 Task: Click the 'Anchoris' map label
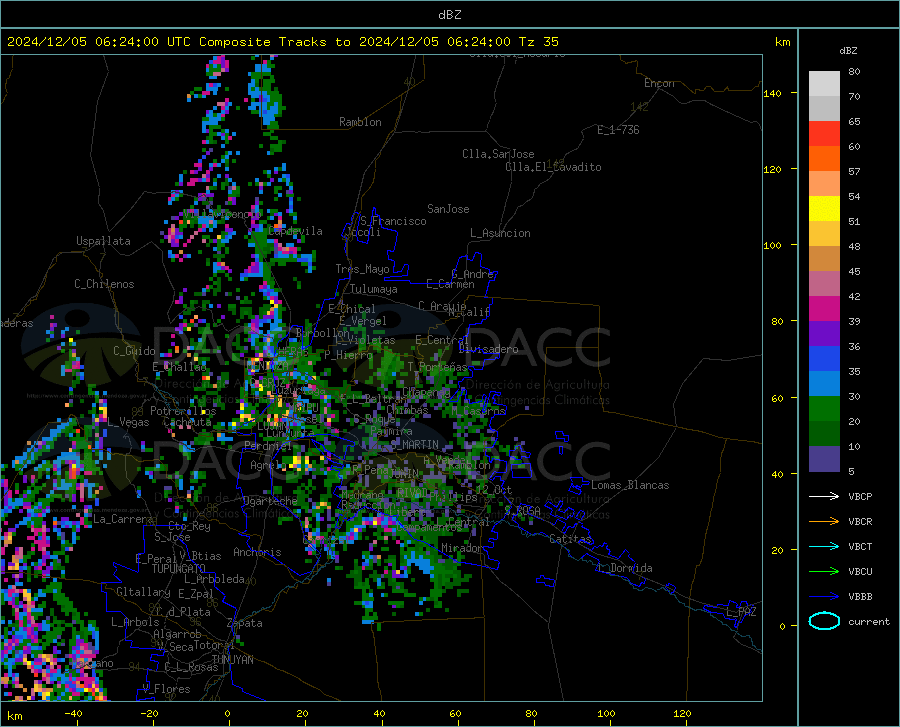point(257,552)
